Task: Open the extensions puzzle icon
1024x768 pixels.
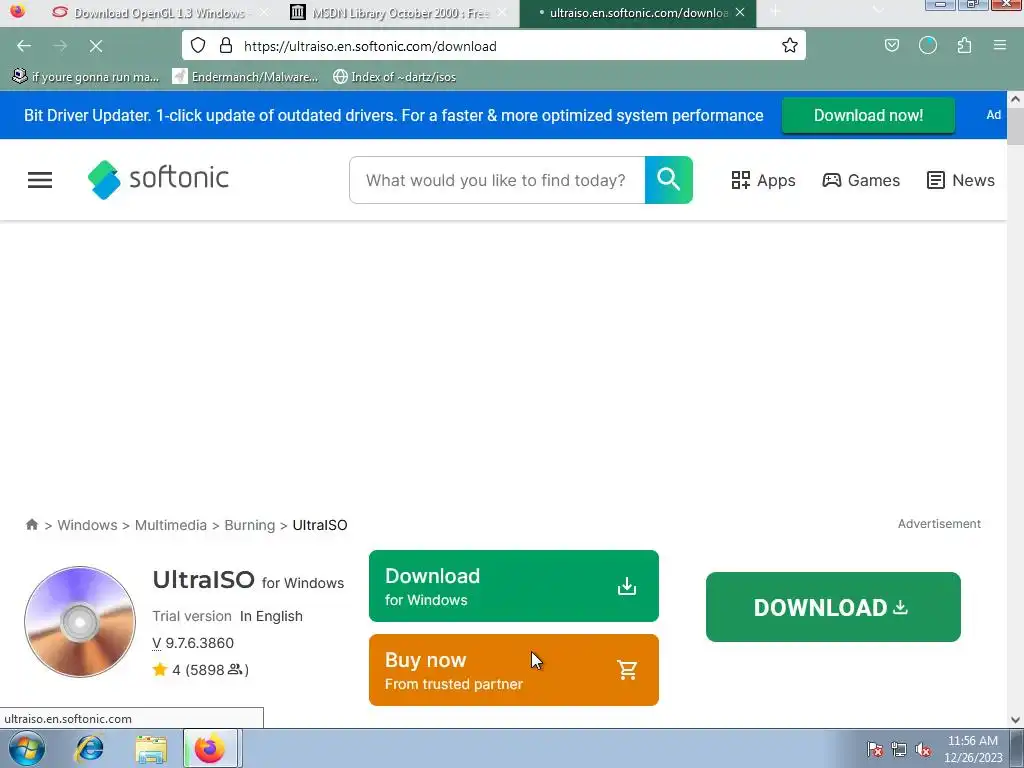Action: [x=964, y=45]
